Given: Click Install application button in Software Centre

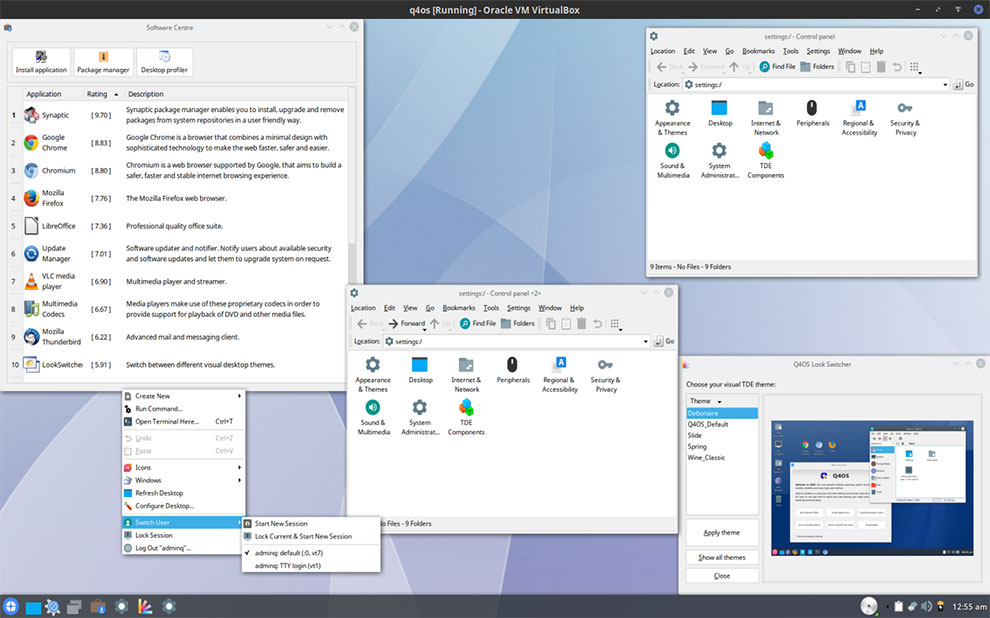Looking at the screenshot, I should pos(41,62).
